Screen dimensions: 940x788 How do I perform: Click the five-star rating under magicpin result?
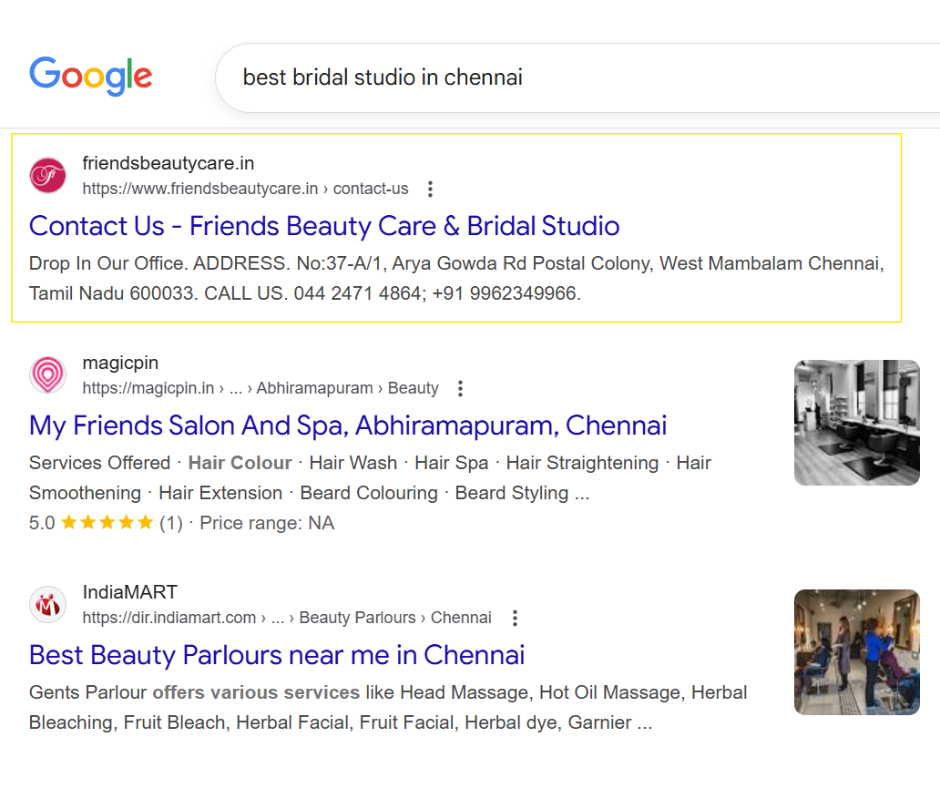(107, 523)
